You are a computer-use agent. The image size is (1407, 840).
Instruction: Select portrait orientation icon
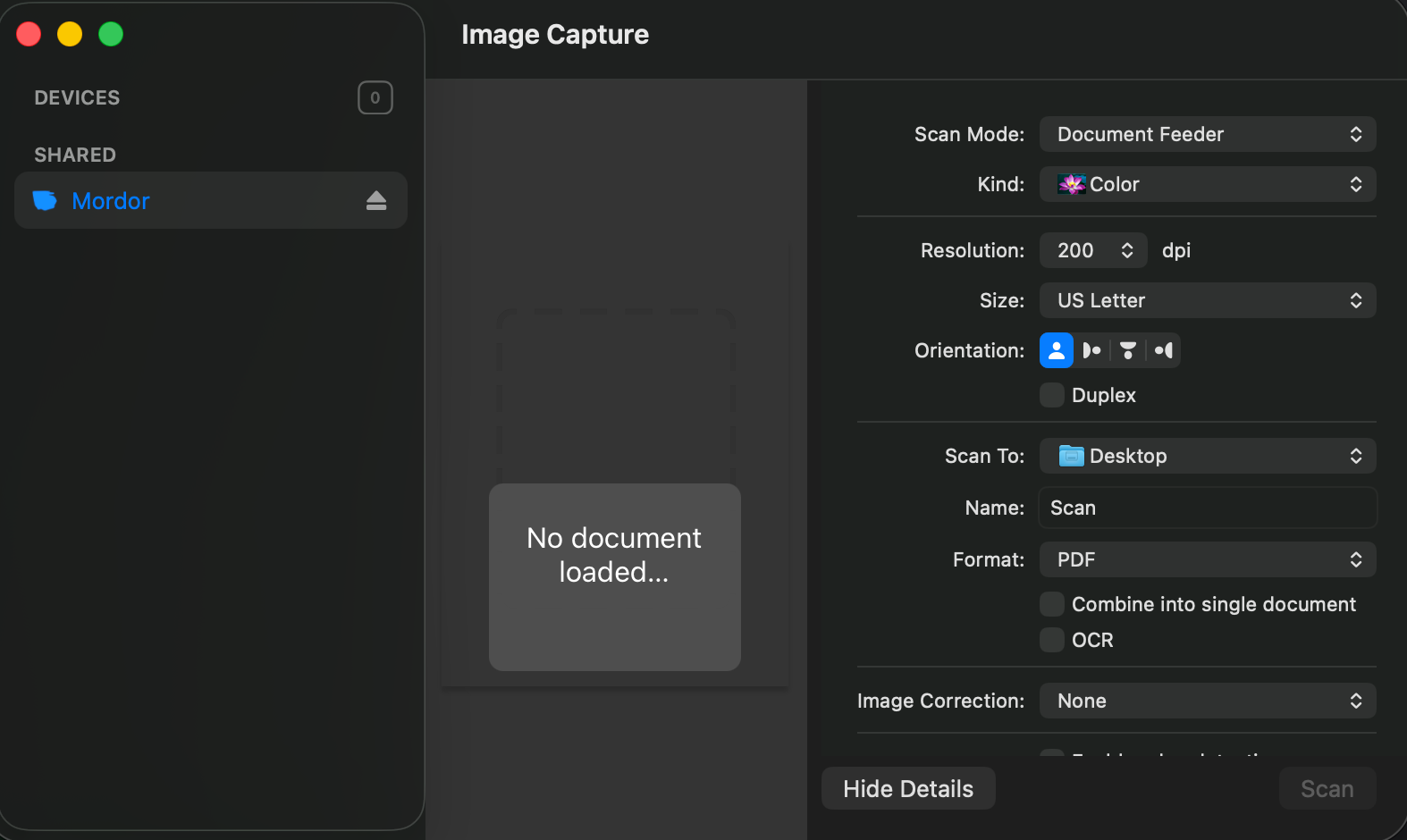pos(1057,350)
